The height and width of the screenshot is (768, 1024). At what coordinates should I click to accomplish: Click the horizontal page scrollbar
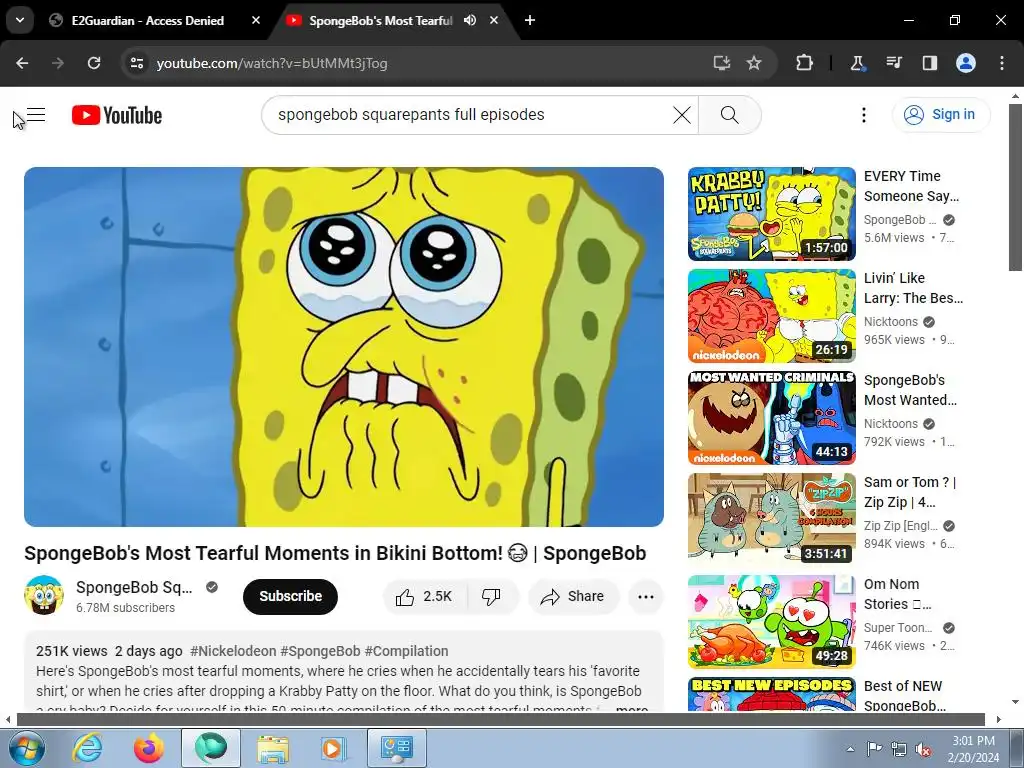point(501,720)
